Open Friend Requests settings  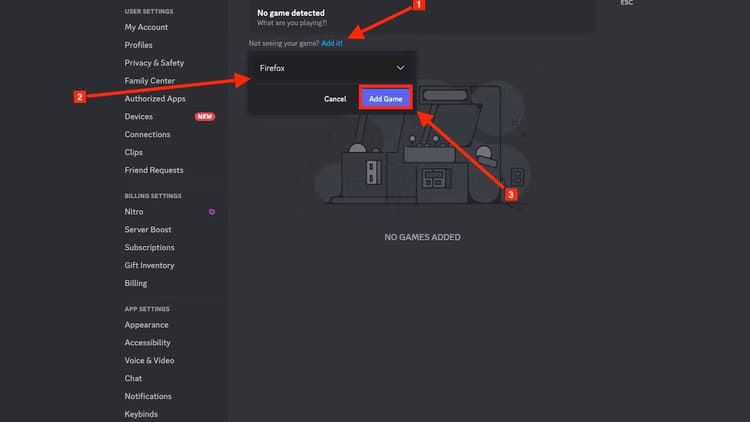pos(154,170)
